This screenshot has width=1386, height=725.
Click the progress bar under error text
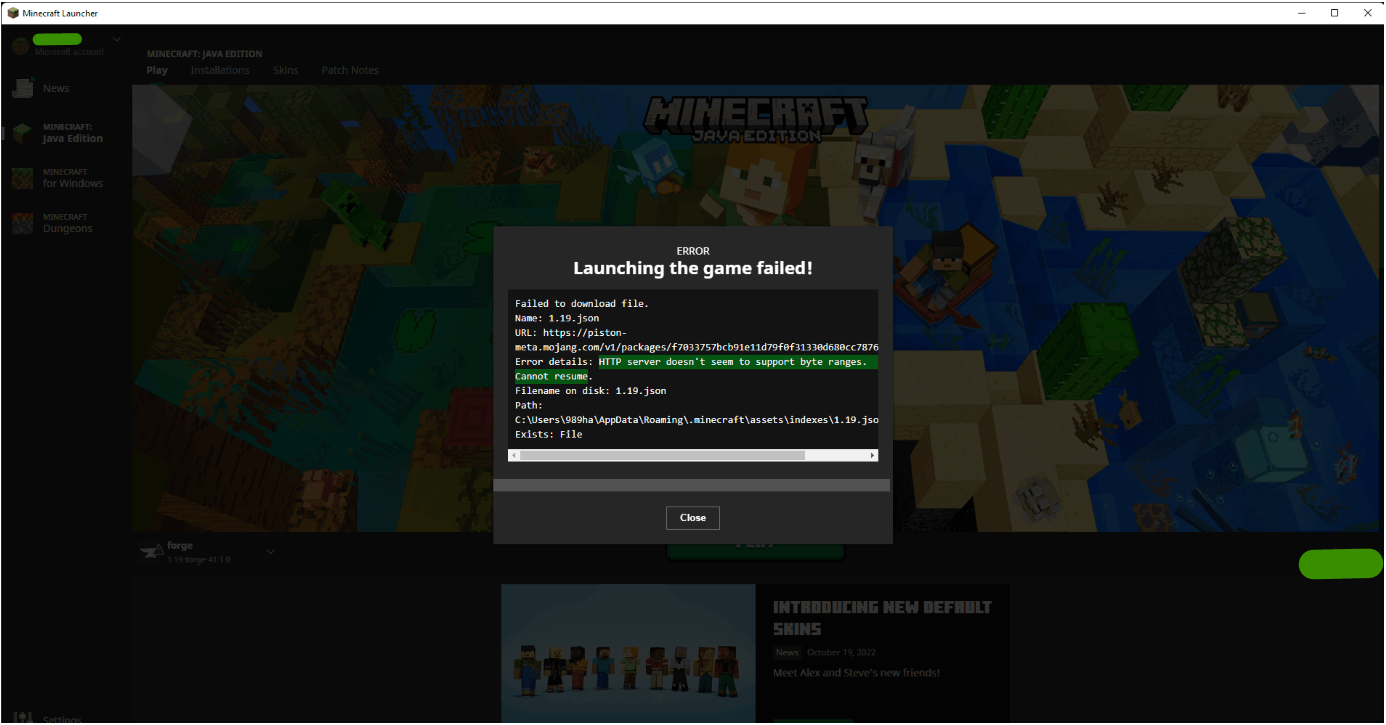[691, 485]
